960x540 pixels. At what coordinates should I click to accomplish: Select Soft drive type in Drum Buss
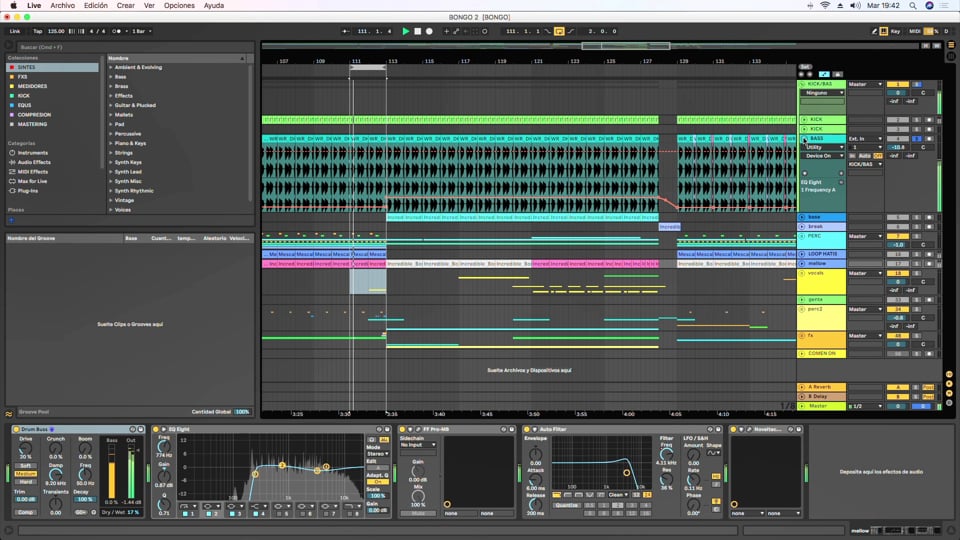(26, 466)
